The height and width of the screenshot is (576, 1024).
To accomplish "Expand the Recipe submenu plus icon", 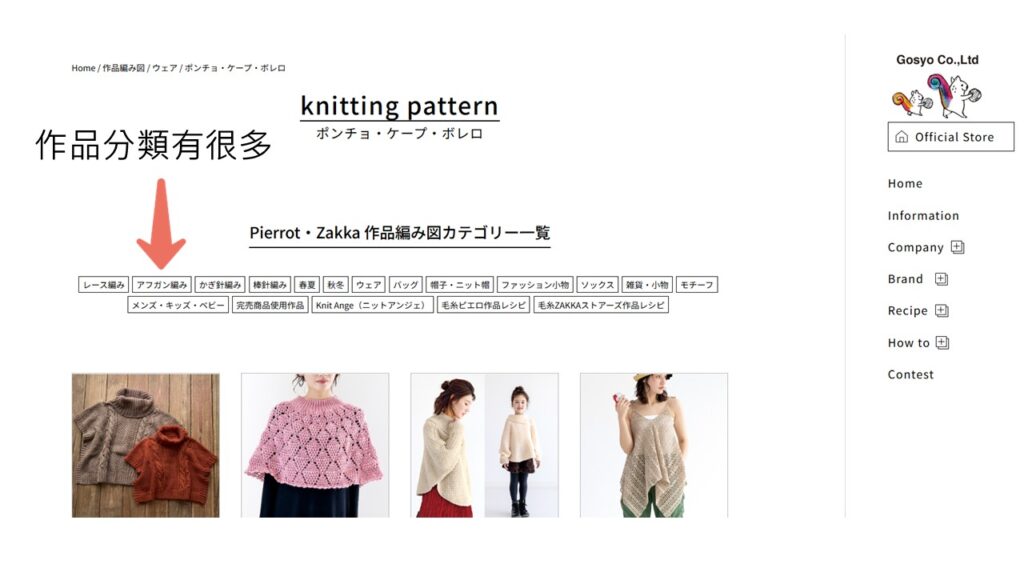I will 942,310.
